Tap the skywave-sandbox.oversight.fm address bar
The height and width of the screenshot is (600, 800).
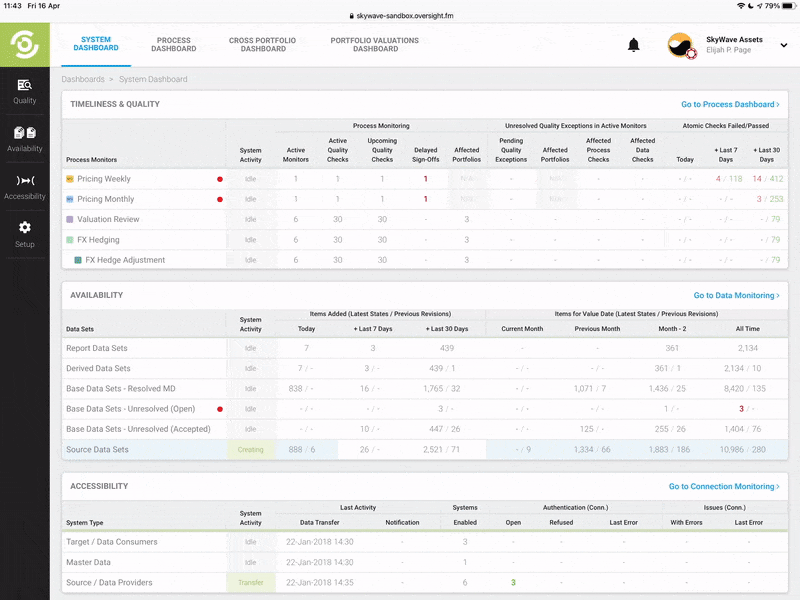point(401,16)
